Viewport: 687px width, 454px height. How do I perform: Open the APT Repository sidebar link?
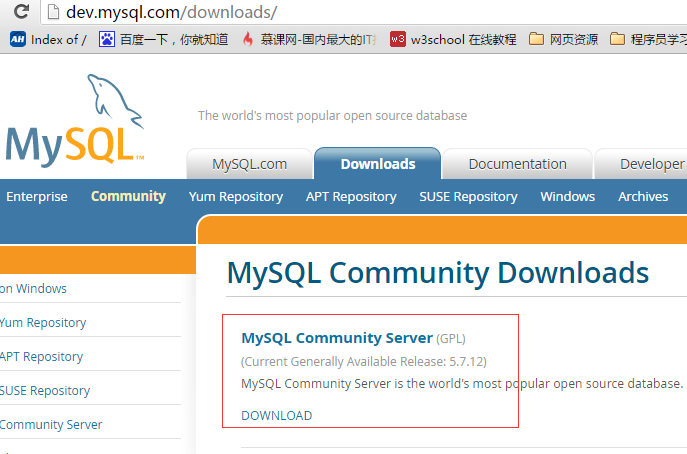pyautogui.click(x=41, y=357)
